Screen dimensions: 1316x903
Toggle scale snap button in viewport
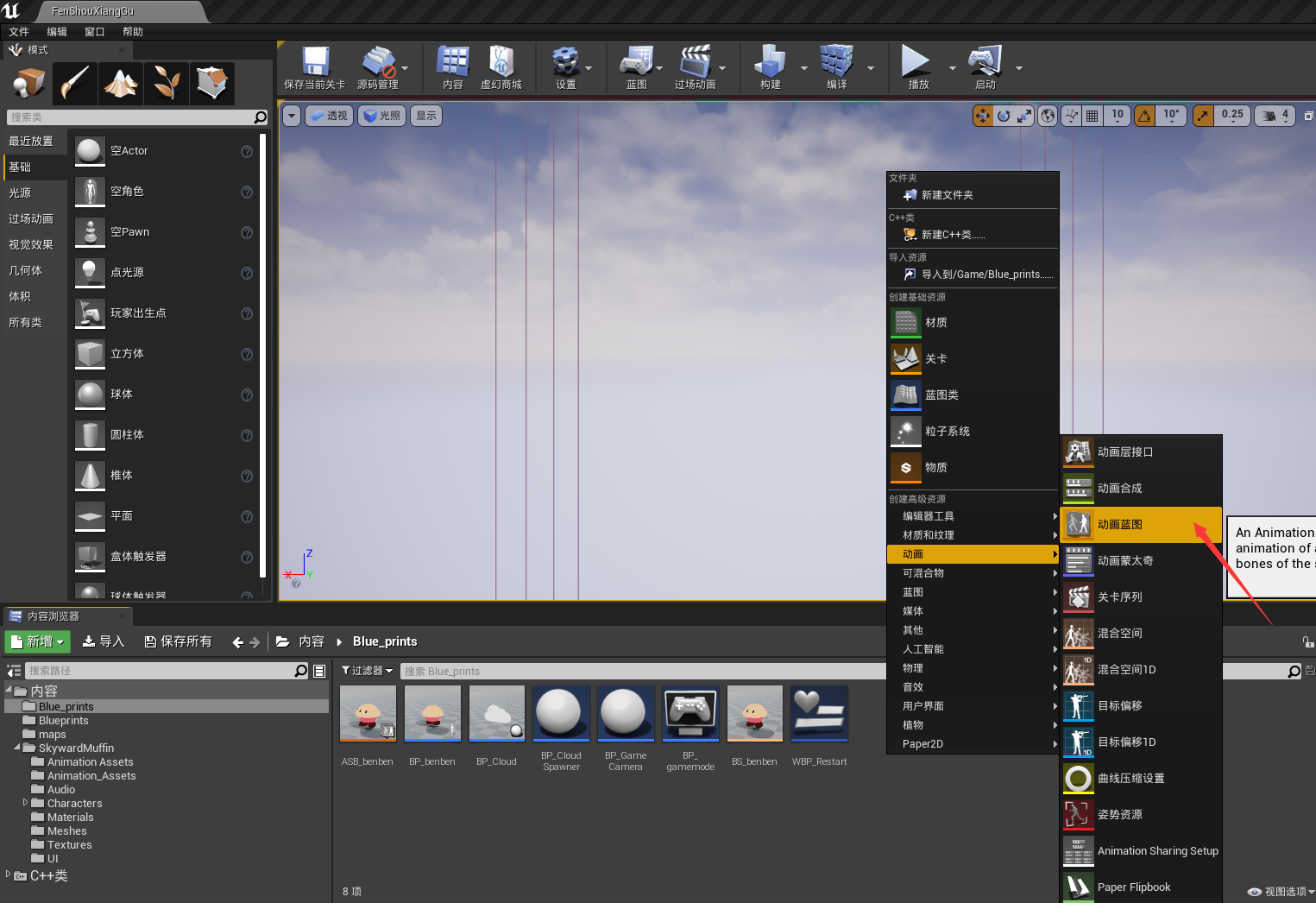click(1204, 116)
